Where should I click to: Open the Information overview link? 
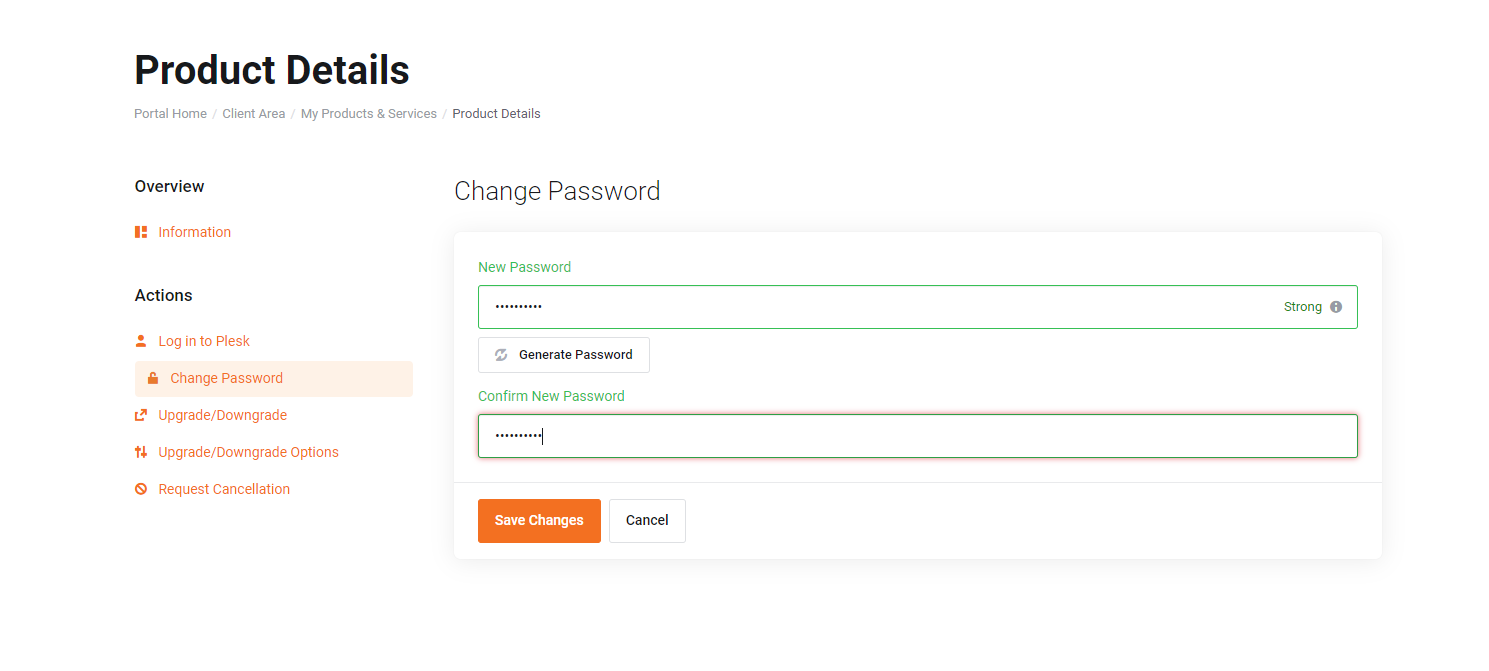pos(194,232)
